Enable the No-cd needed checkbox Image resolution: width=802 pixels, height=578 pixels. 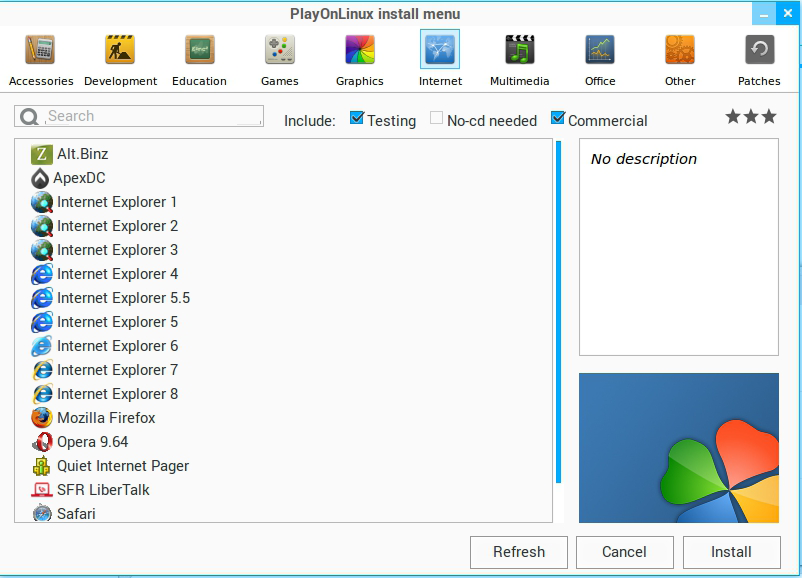click(436, 118)
